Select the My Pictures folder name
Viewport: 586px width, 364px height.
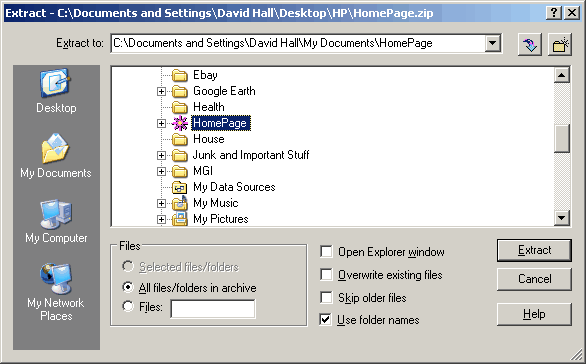(x=221, y=219)
